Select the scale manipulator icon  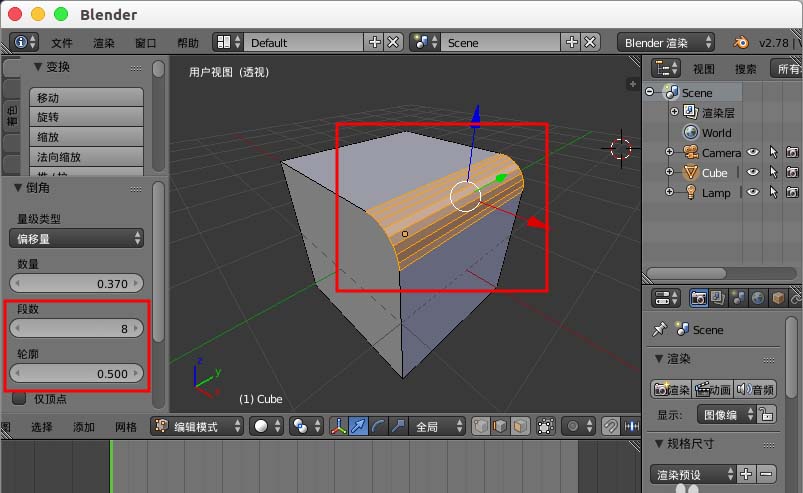pyautogui.click(x=397, y=426)
